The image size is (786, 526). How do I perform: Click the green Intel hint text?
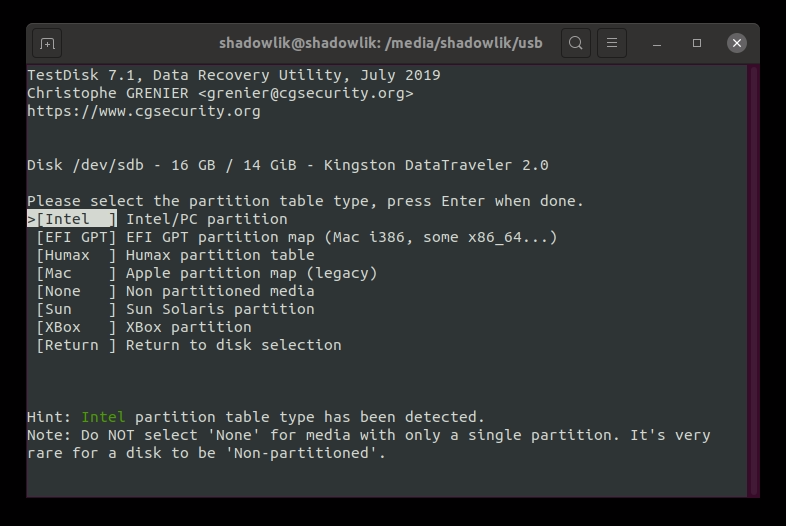pos(103,417)
